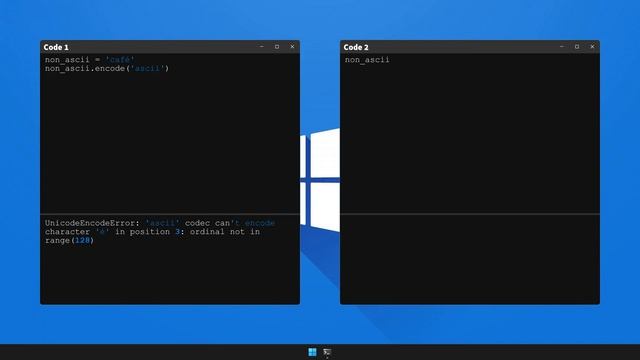Select the Code 1 title bar

170,47
